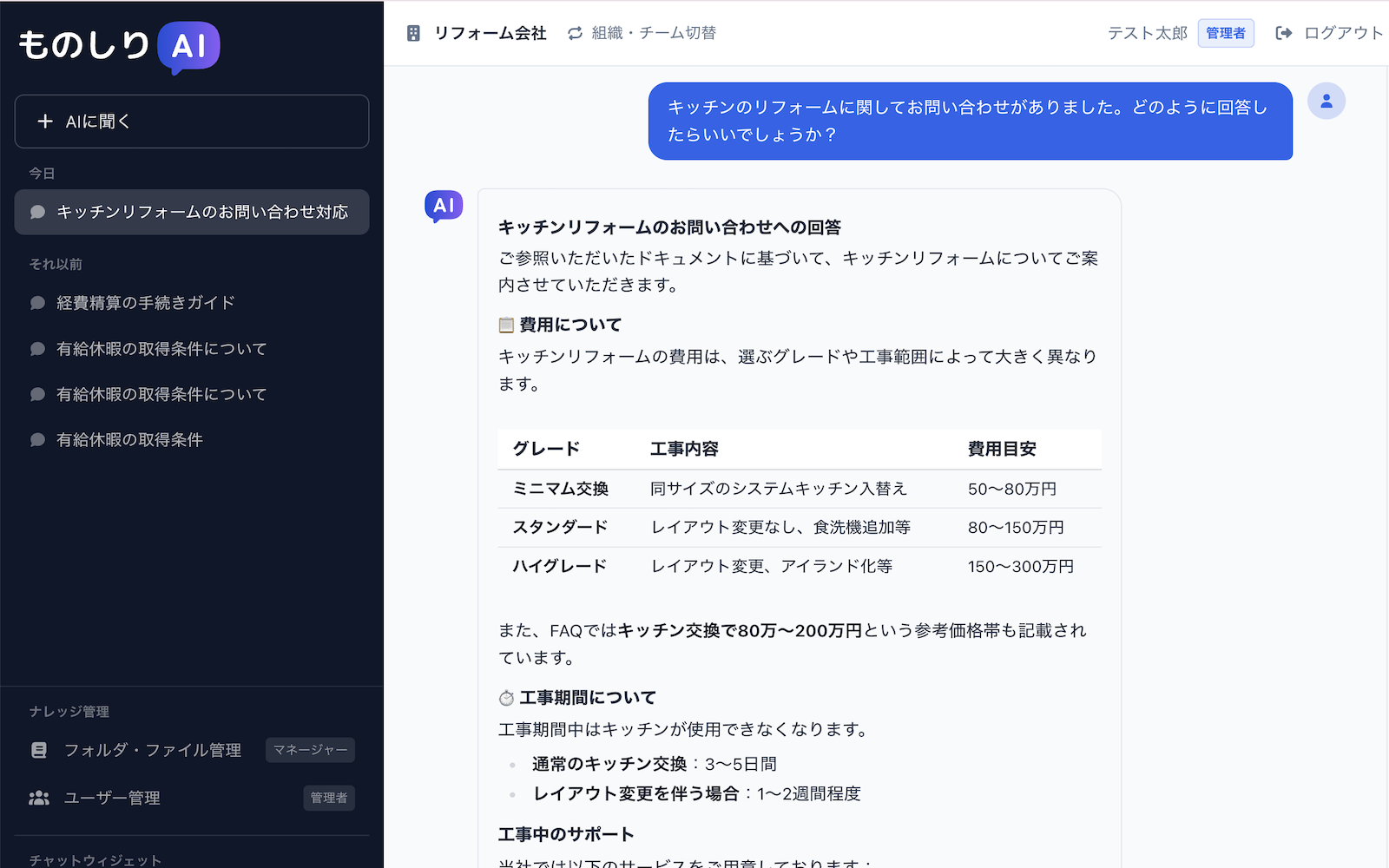Click the people icon beside ユーザー管理
Viewport: 1389px width, 868px height.
(x=39, y=798)
